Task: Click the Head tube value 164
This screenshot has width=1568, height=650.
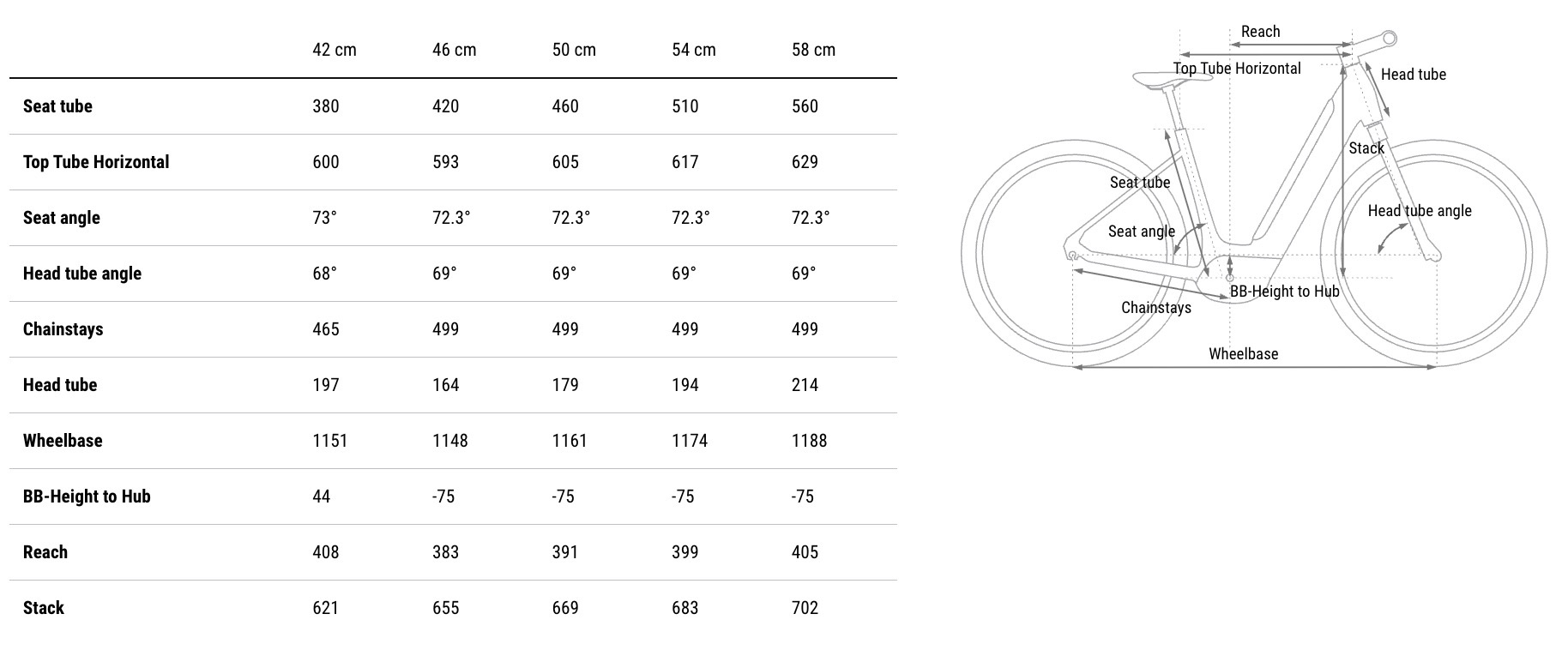Action: pyautogui.click(x=445, y=385)
